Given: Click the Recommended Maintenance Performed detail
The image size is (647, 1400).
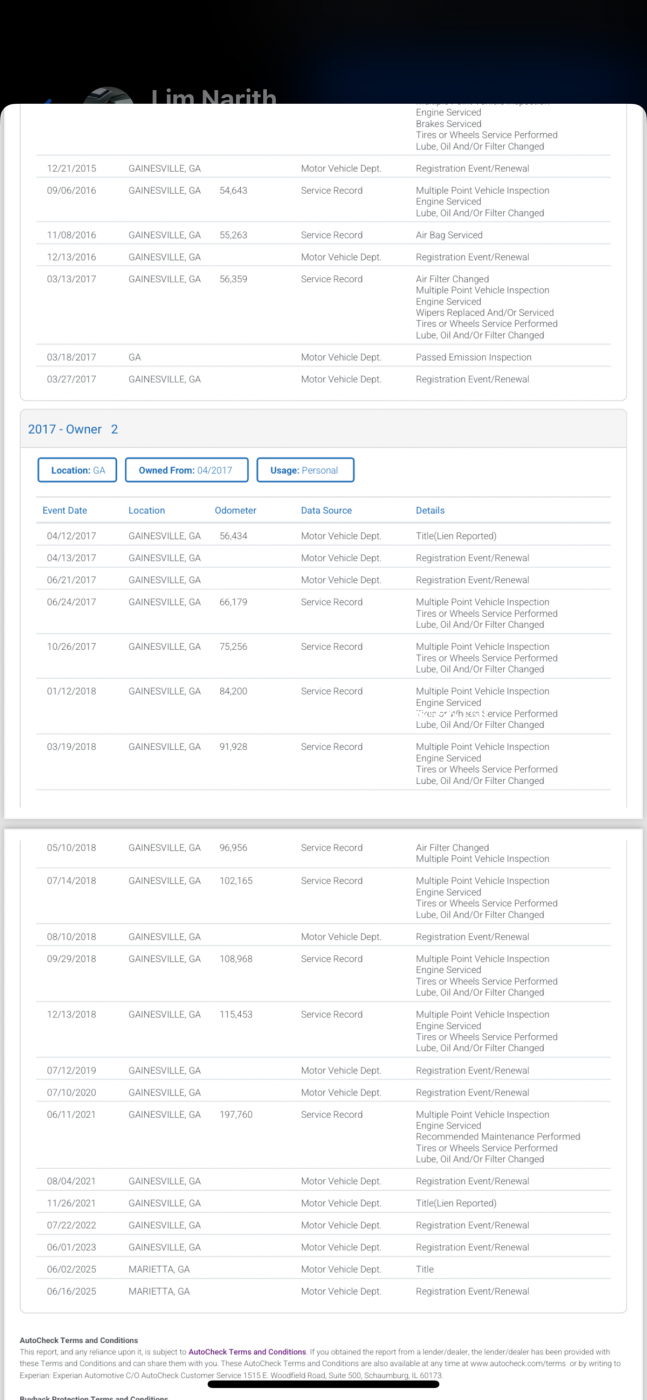Looking at the screenshot, I should (498, 1137).
